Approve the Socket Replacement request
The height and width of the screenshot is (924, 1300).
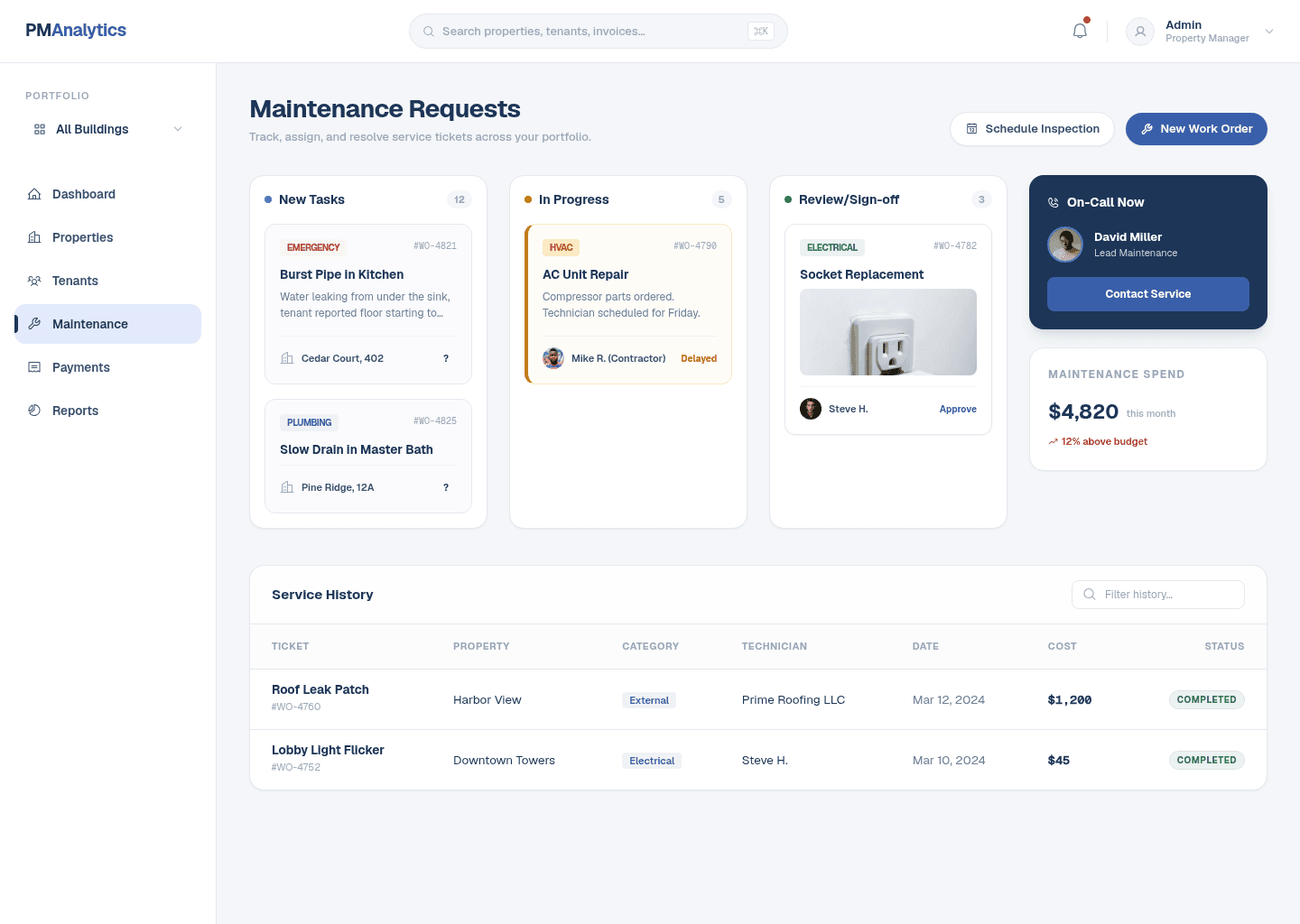pyautogui.click(x=958, y=409)
